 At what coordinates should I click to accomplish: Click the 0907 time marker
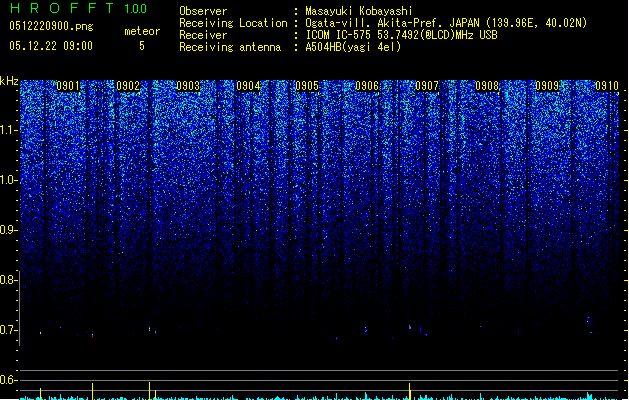coord(427,86)
